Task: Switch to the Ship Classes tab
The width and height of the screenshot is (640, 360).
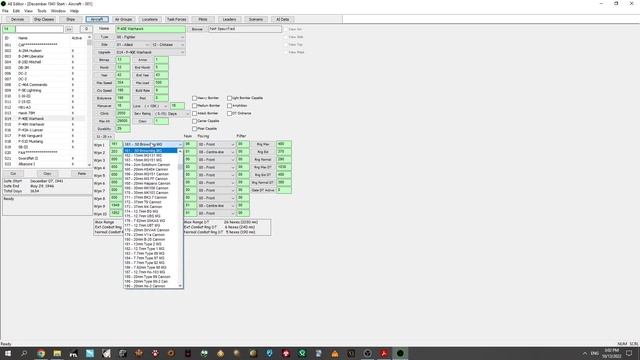Action: 44,20
